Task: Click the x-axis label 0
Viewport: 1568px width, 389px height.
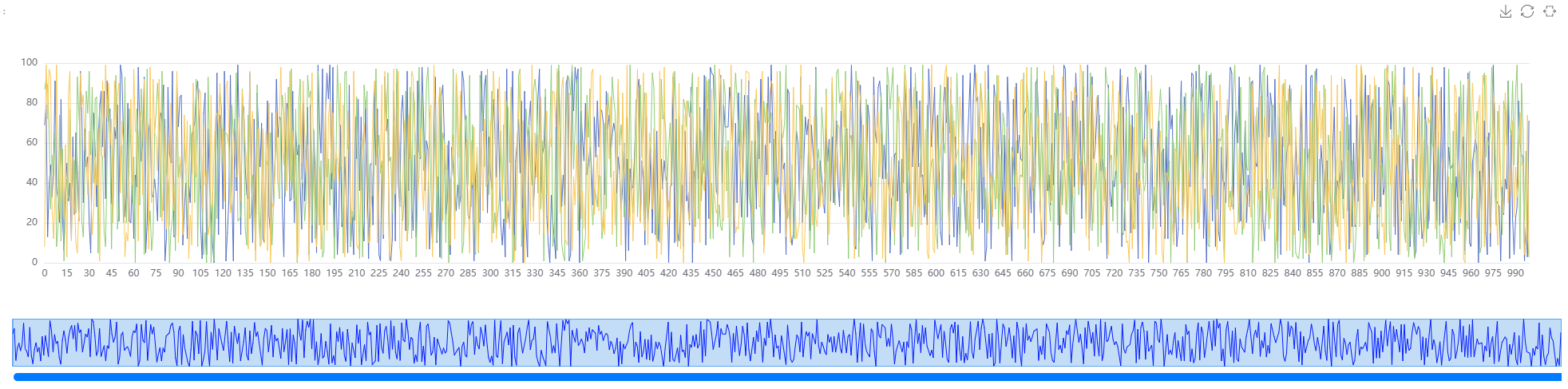Action: (x=45, y=273)
